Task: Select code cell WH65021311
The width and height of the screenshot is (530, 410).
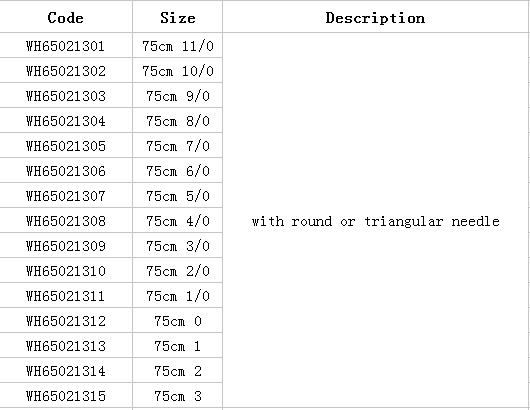Action: (66, 296)
